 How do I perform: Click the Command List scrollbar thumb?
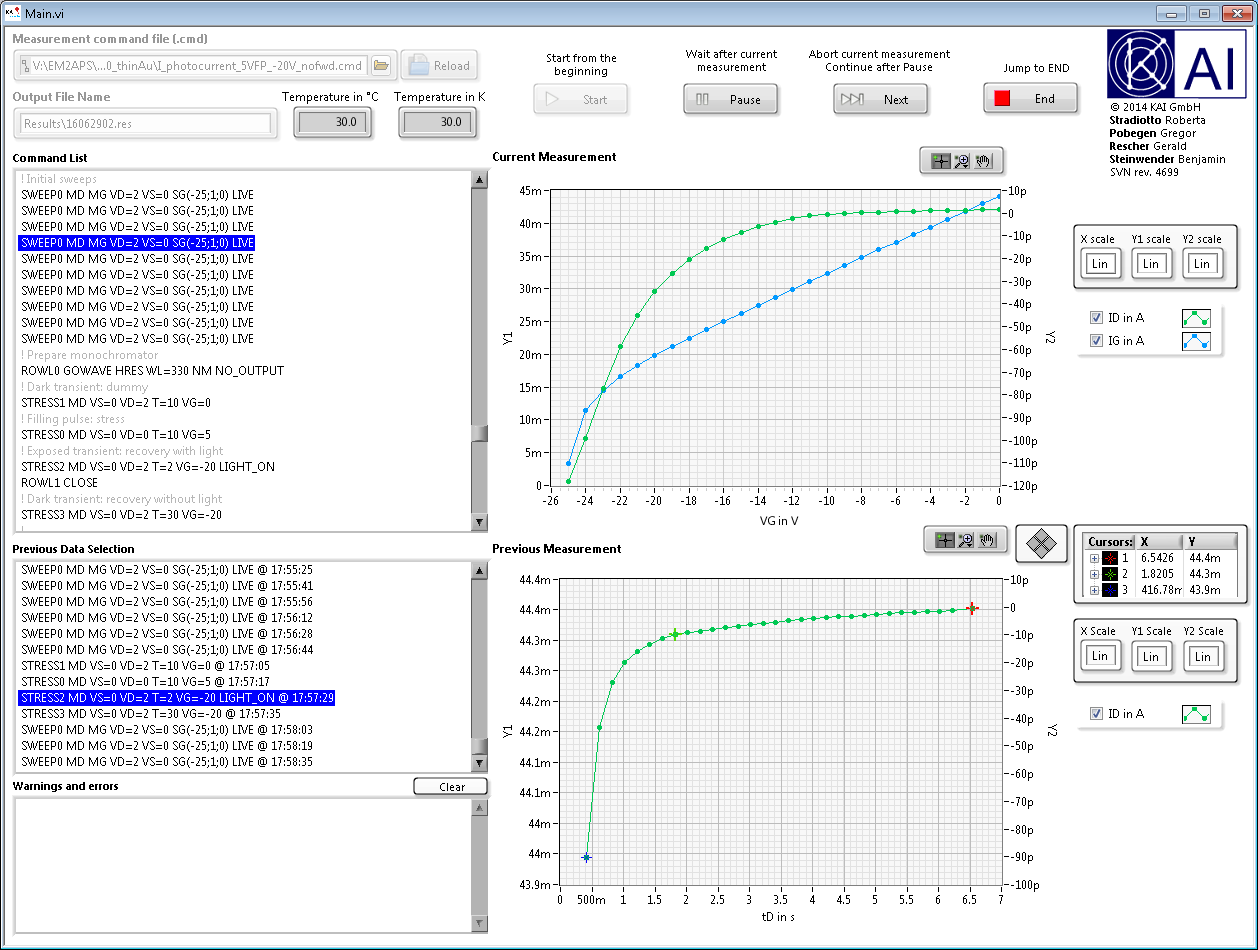coord(479,433)
